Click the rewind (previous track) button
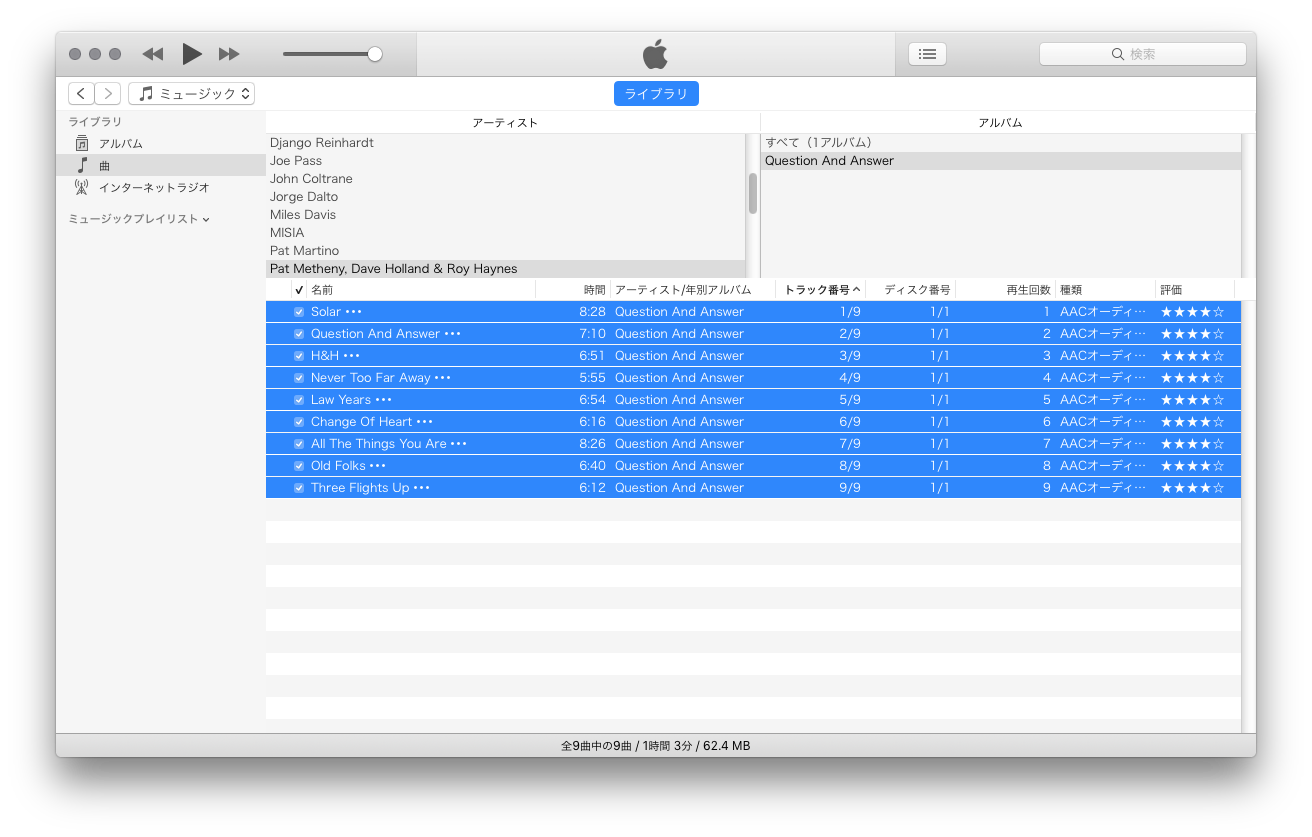 pyautogui.click(x=153, y=54)
